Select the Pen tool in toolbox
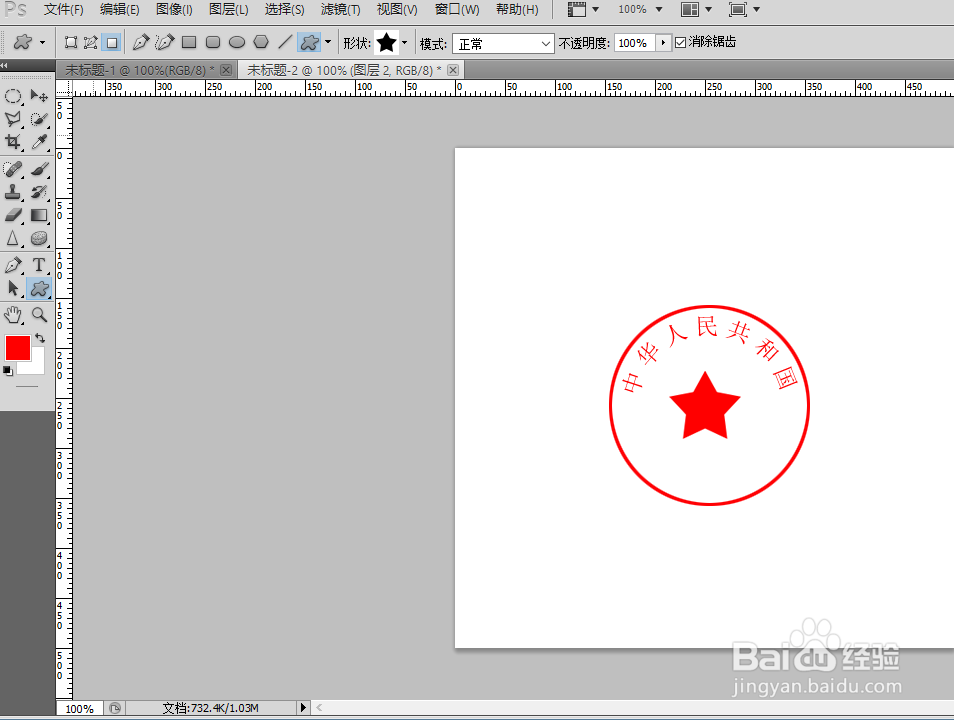Image resolution: width=954 pixels, height=720 pixels. coord(13,265)
